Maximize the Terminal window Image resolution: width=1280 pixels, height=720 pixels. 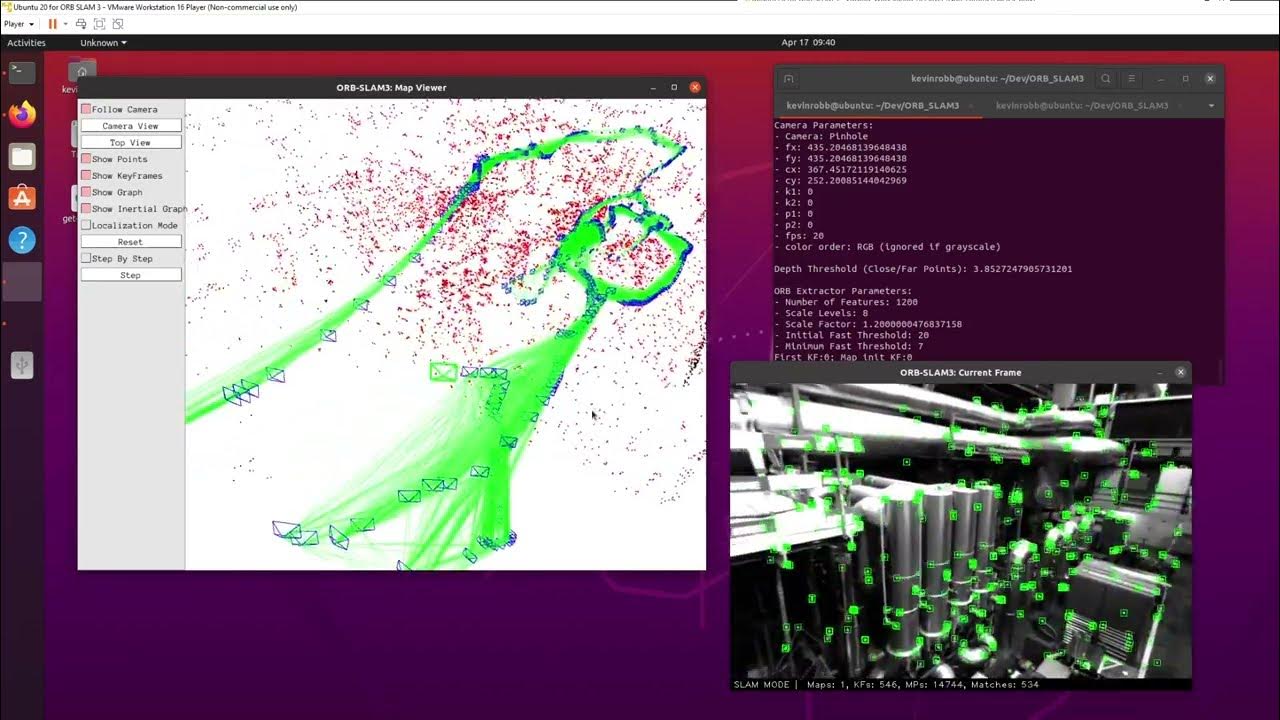click(1185, 79)
